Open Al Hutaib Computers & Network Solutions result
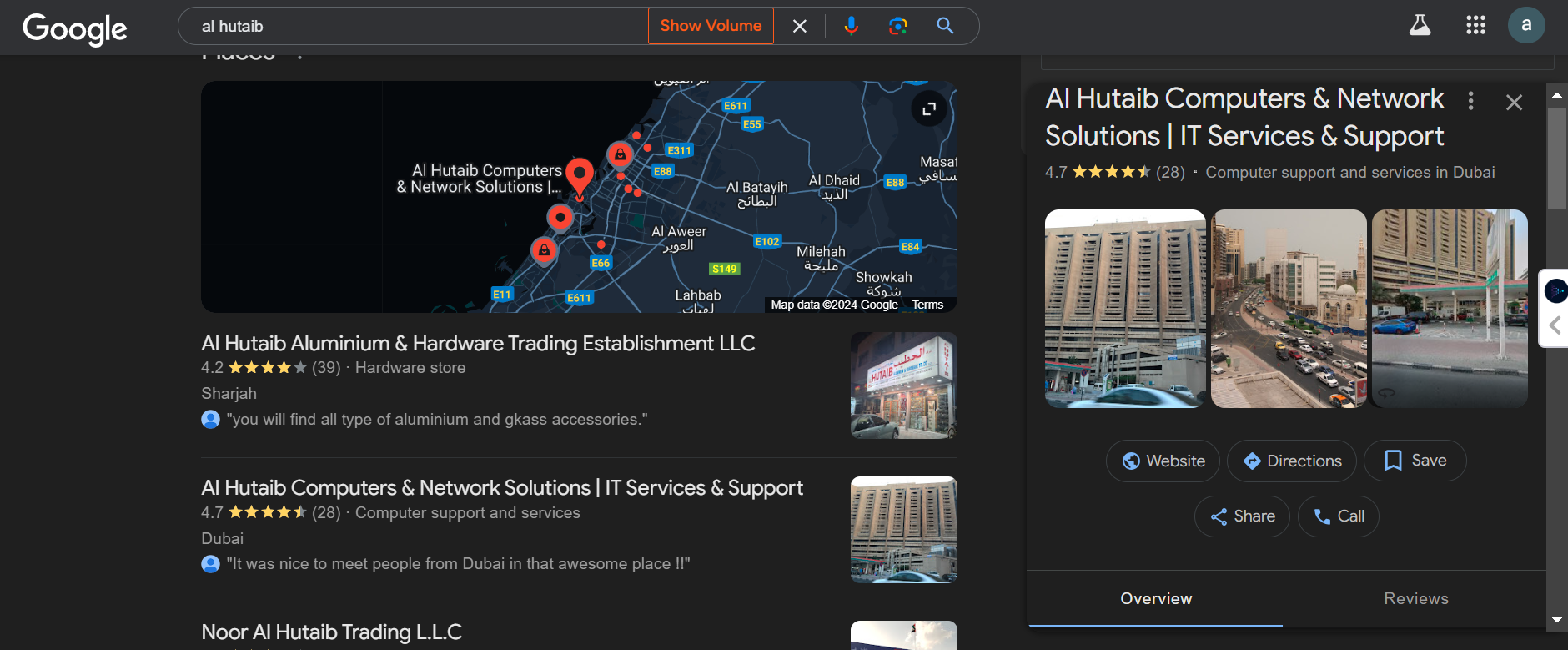 pyautogui.click(x=502, y=488)
